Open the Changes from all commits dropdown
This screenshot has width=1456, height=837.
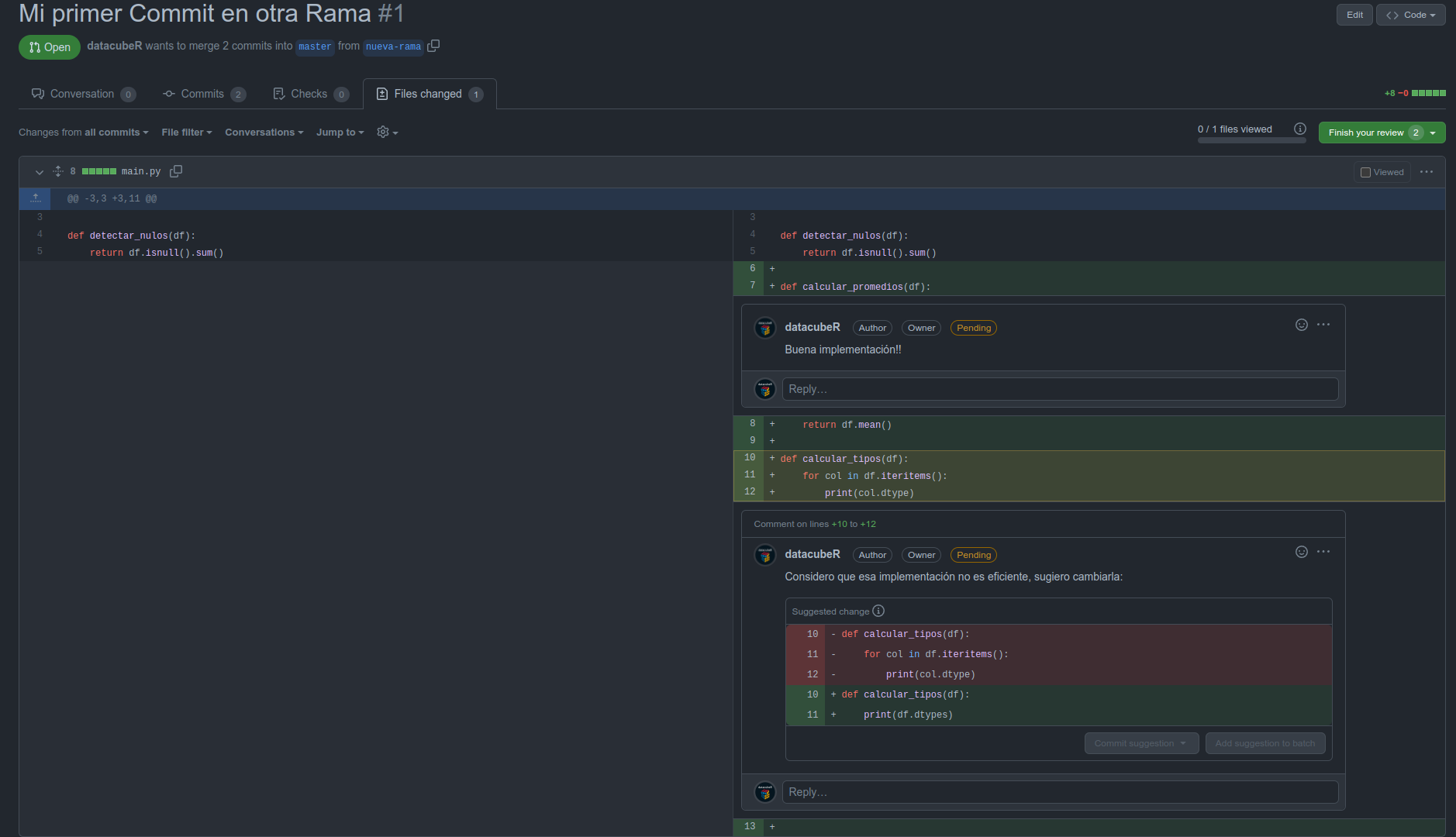click(x=84, y=133)
